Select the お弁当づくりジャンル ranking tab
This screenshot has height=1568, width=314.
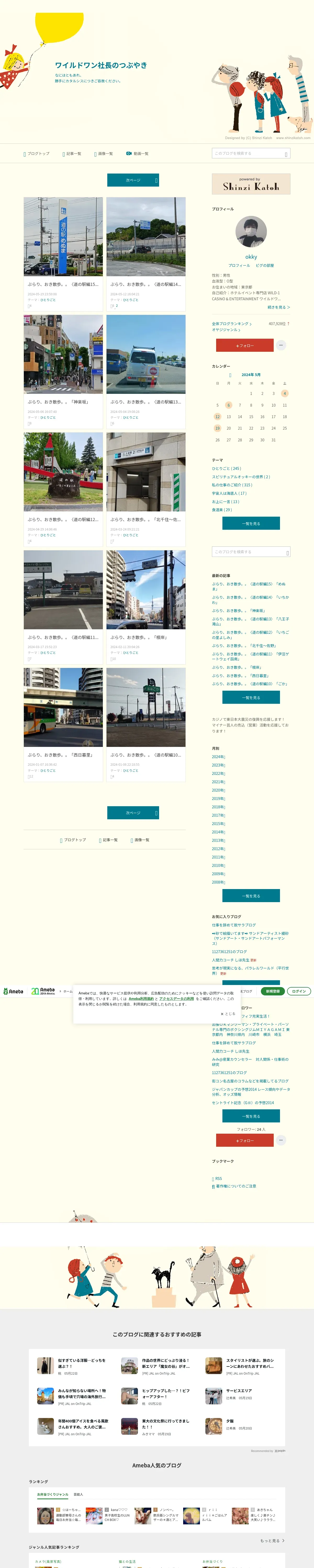(52, 1494)
